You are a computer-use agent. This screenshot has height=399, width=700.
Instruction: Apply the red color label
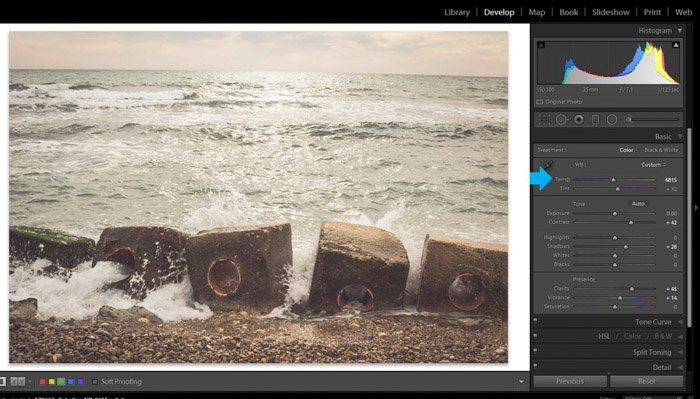[x=42, y=382]
